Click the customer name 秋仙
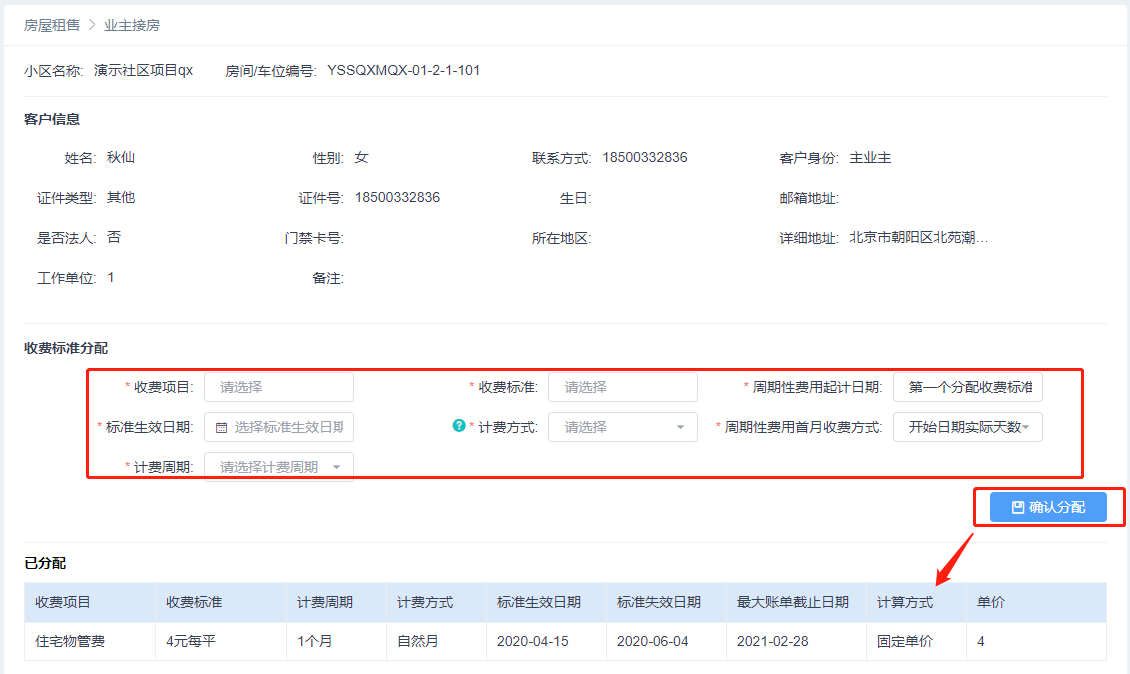 click(x=121, y=157)
